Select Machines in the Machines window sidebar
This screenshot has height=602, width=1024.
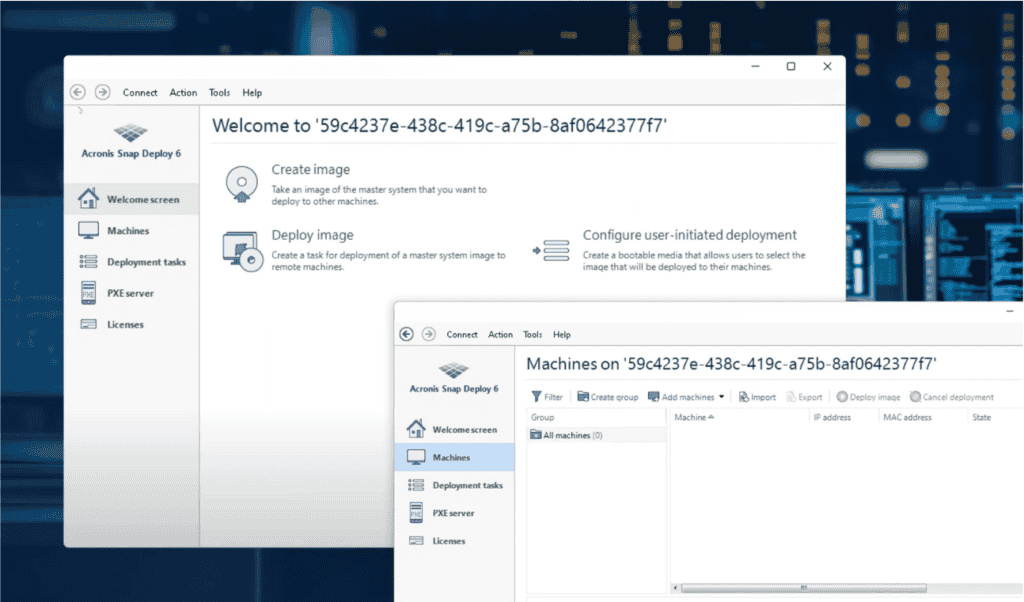[455, 458]
